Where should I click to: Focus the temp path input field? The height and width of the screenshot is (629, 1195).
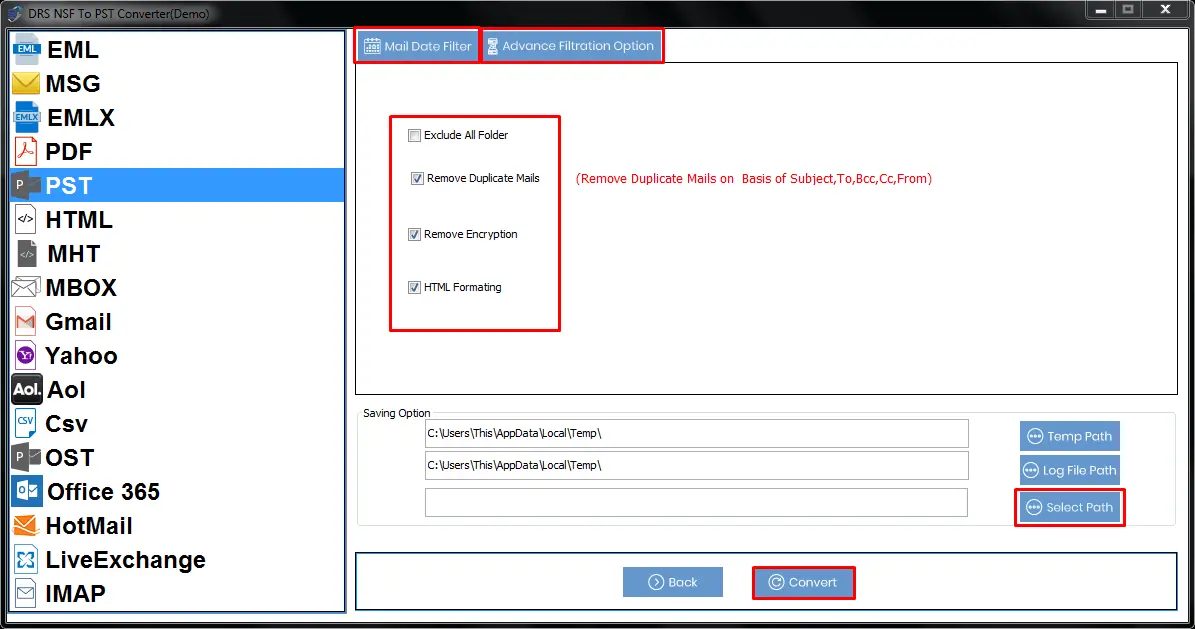click(697, 434)
